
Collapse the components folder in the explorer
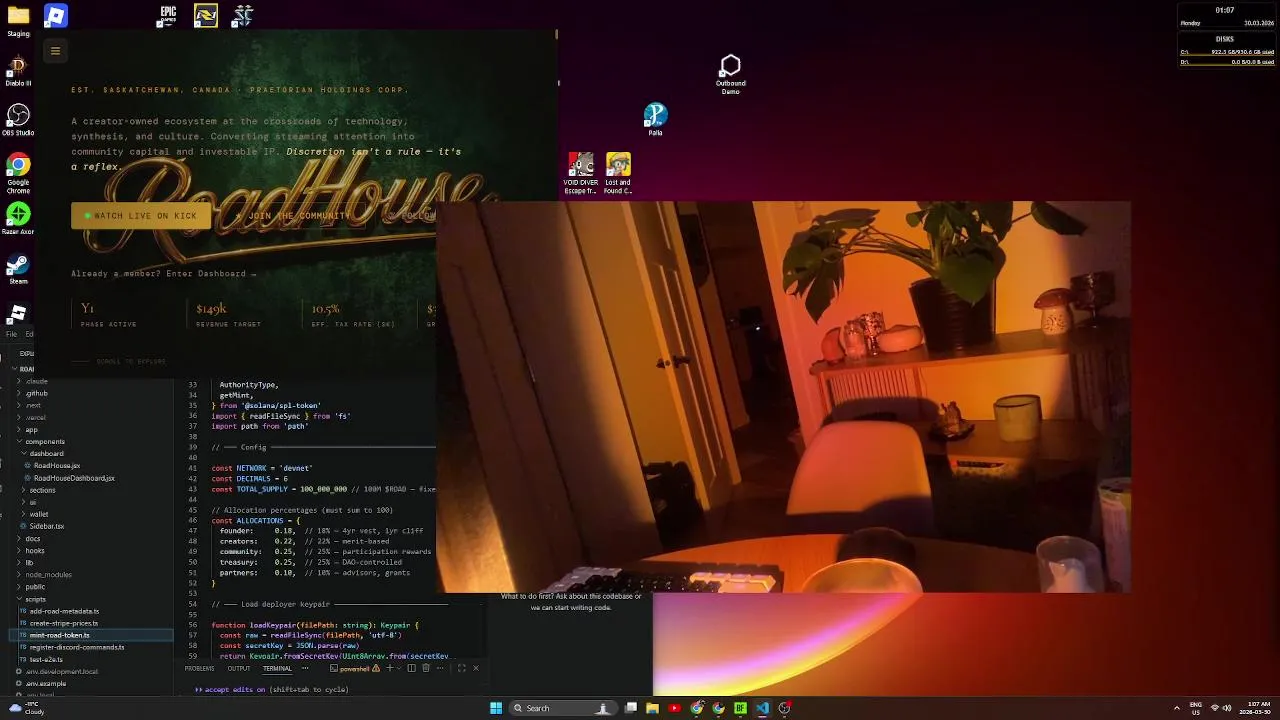click(44, 441)
